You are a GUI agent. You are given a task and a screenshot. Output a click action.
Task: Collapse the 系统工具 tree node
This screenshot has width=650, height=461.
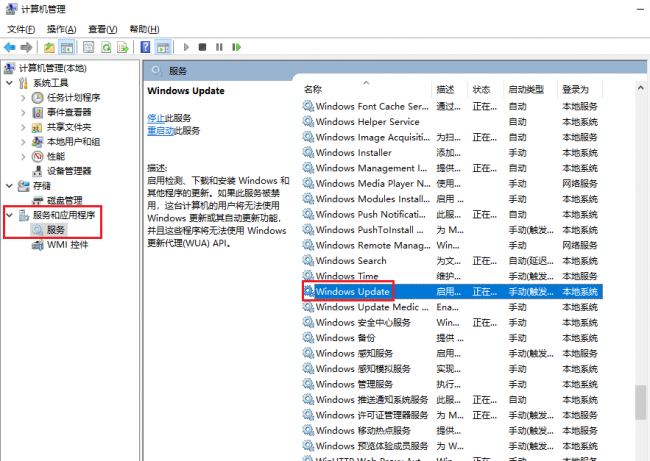10,83
